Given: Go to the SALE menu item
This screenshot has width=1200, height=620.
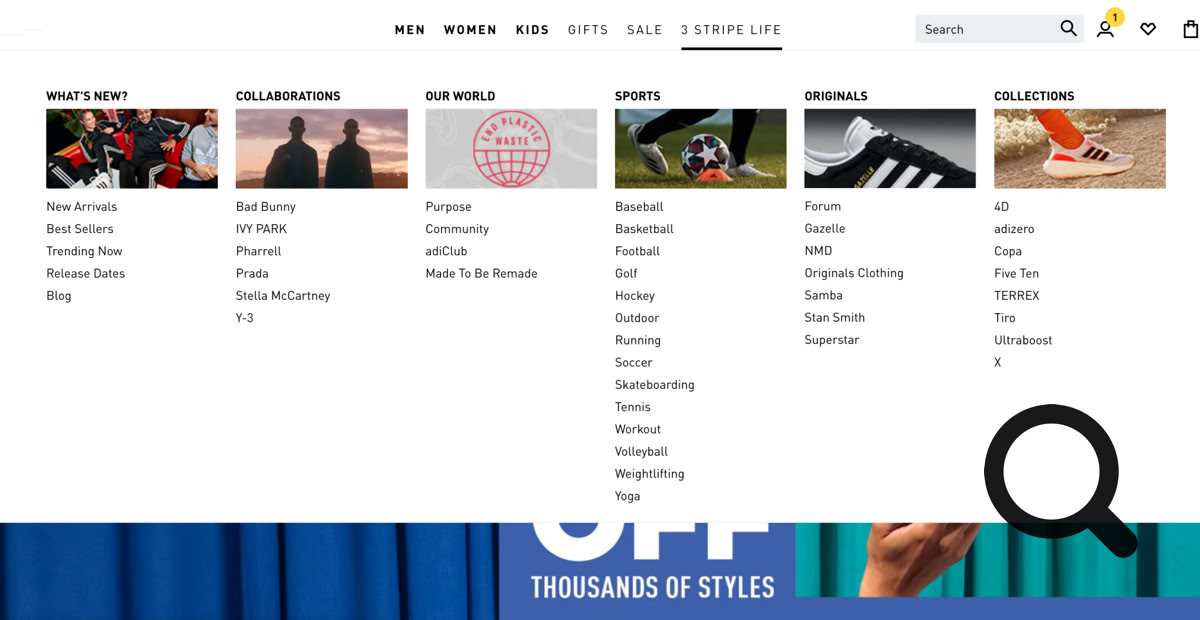Looking at the screenshot, I should point(644,30).
